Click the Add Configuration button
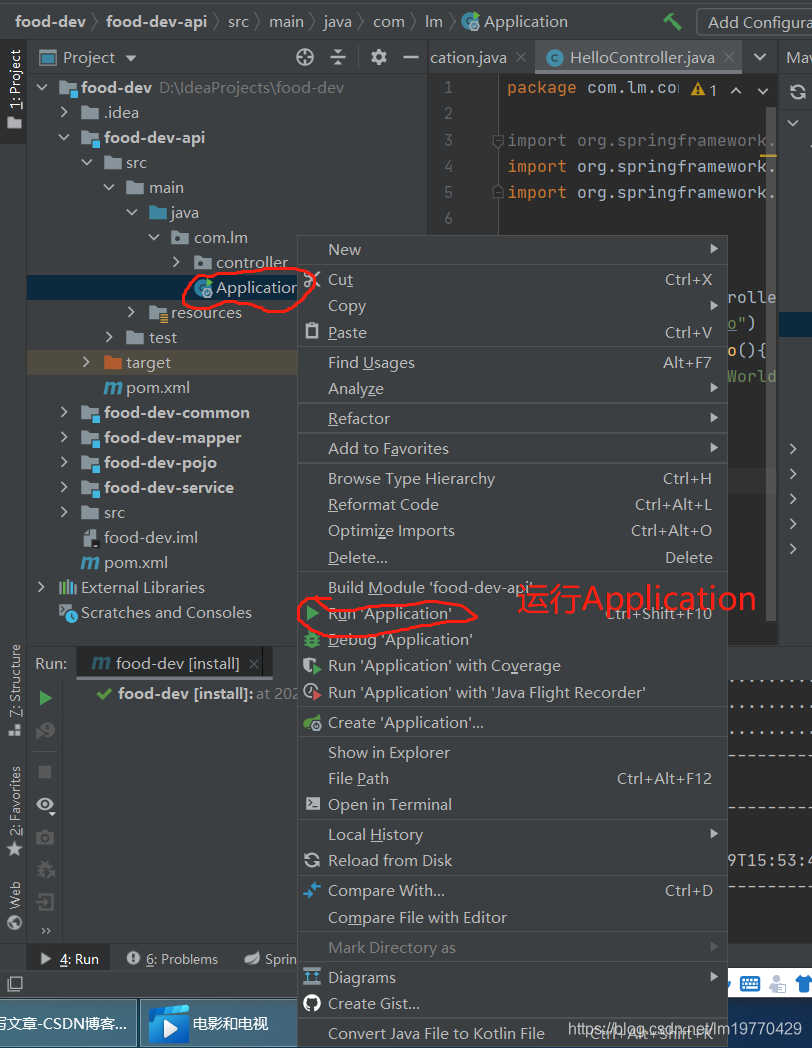812x1048 pixels. (755, 22)
